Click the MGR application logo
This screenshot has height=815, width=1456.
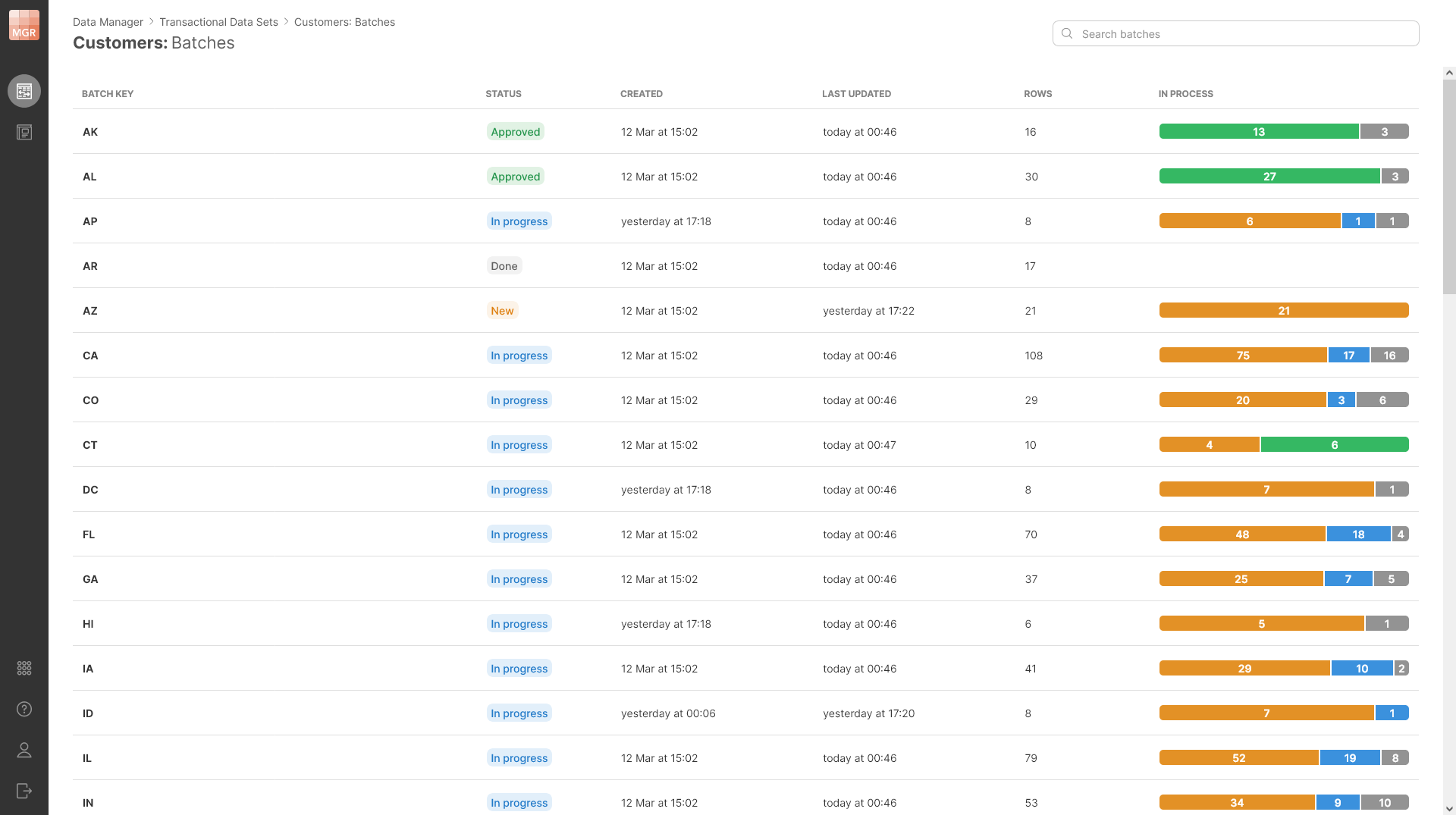24,25
